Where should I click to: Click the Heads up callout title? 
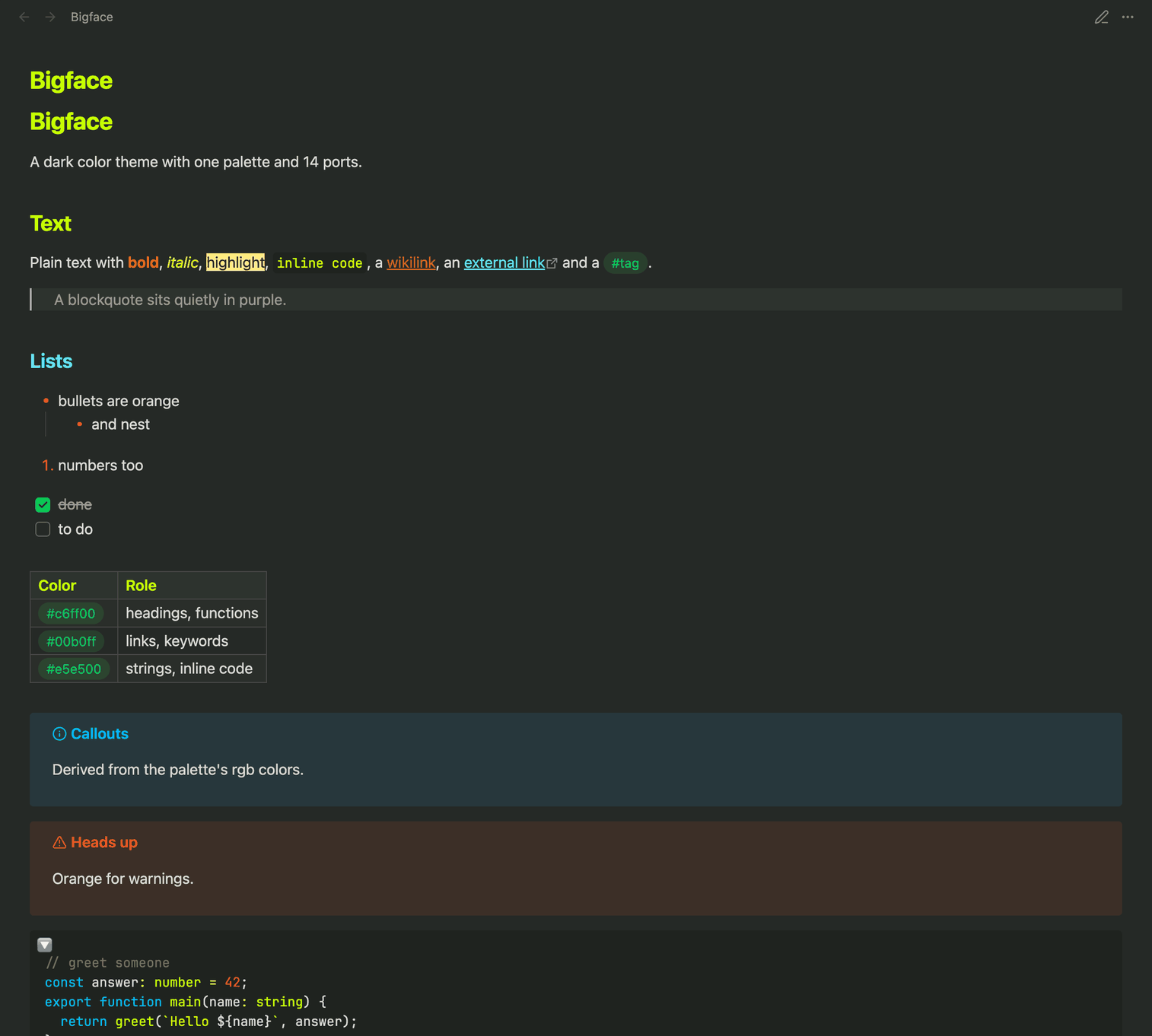(x=104, y=843)
